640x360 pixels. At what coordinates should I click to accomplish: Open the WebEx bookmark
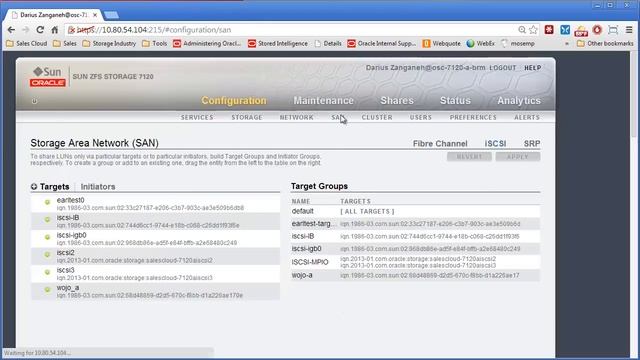[480, 43]
